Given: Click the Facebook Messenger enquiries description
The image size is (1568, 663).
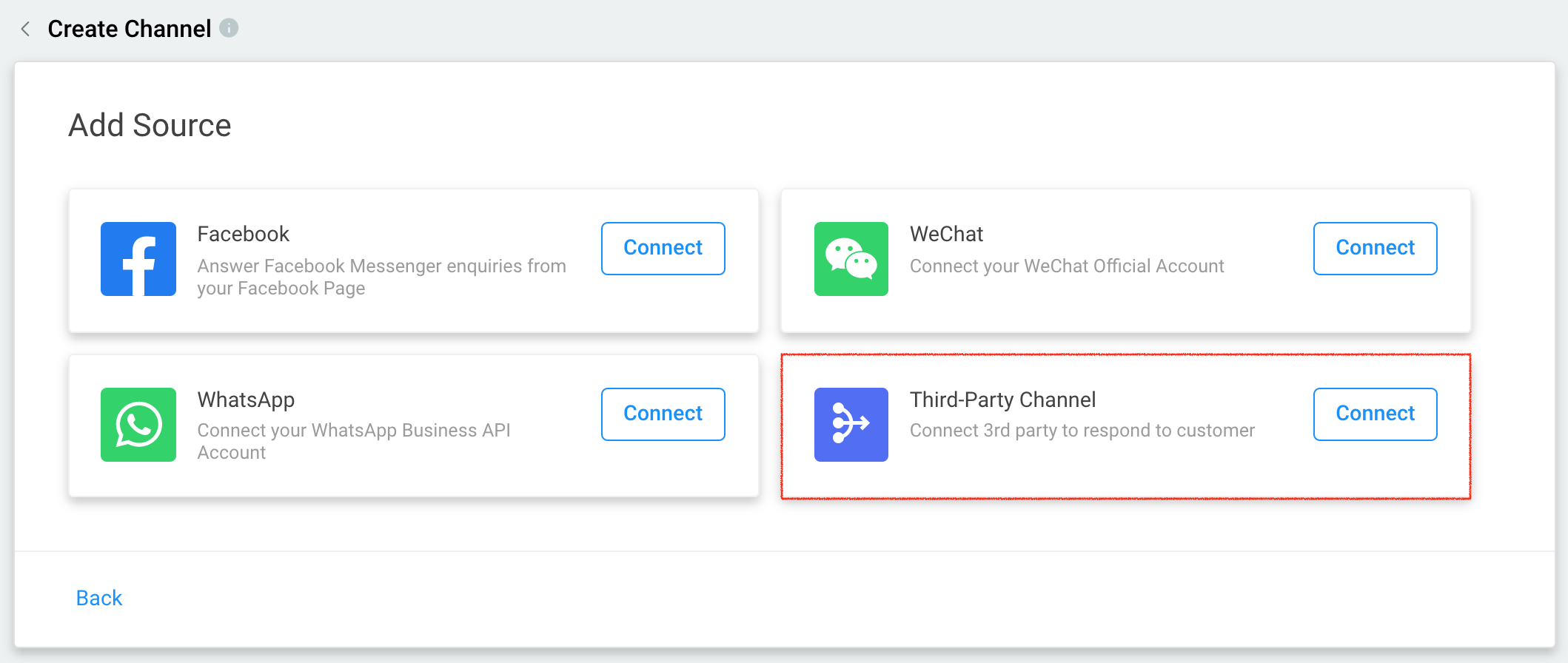Looking at the screenshot, I should coord(381,277).
